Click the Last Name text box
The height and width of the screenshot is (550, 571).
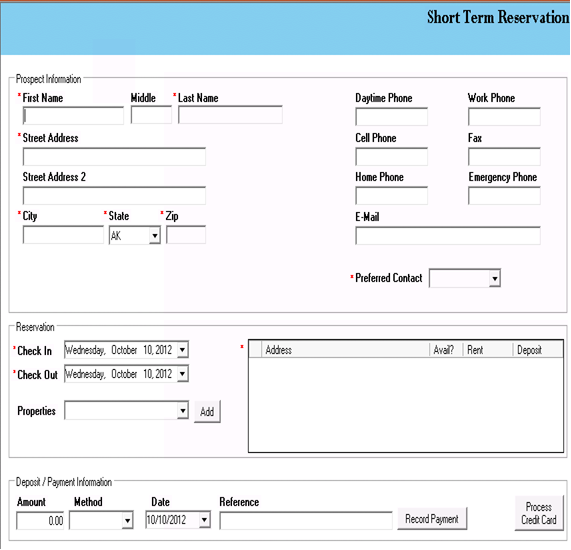coord(230,115)
